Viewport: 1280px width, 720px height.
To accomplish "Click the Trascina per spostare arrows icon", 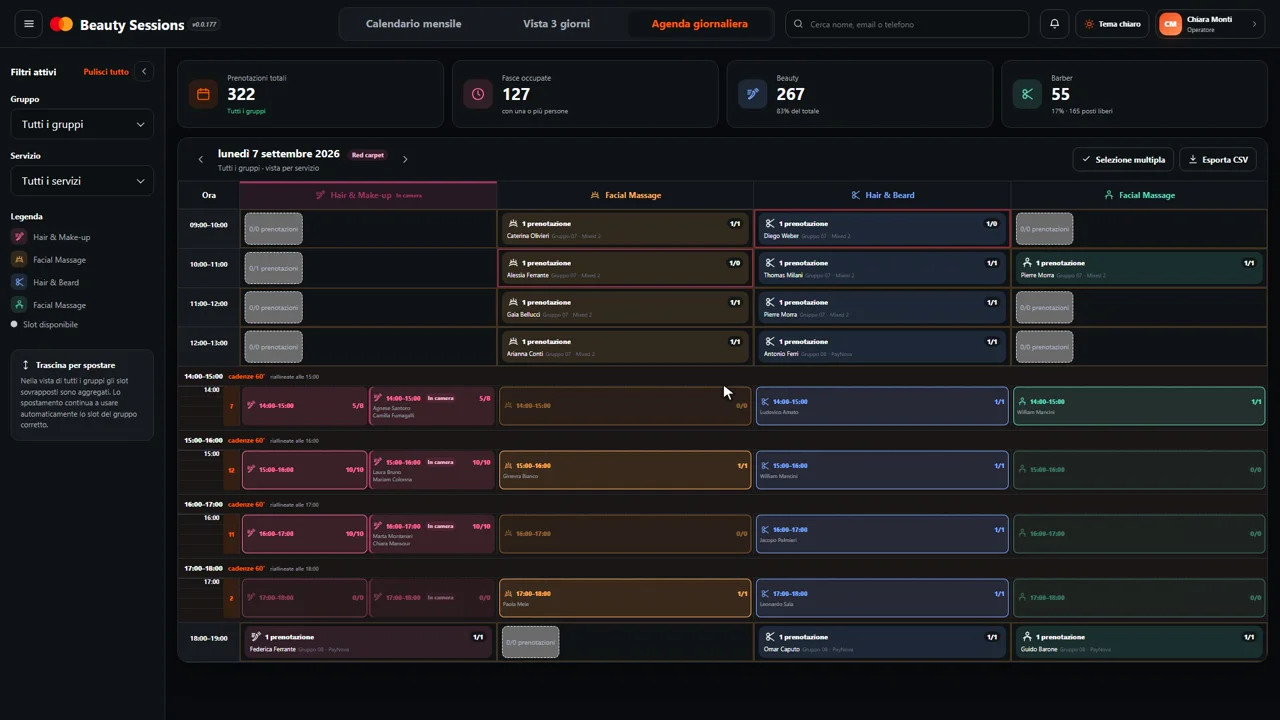I will point(25,366).
